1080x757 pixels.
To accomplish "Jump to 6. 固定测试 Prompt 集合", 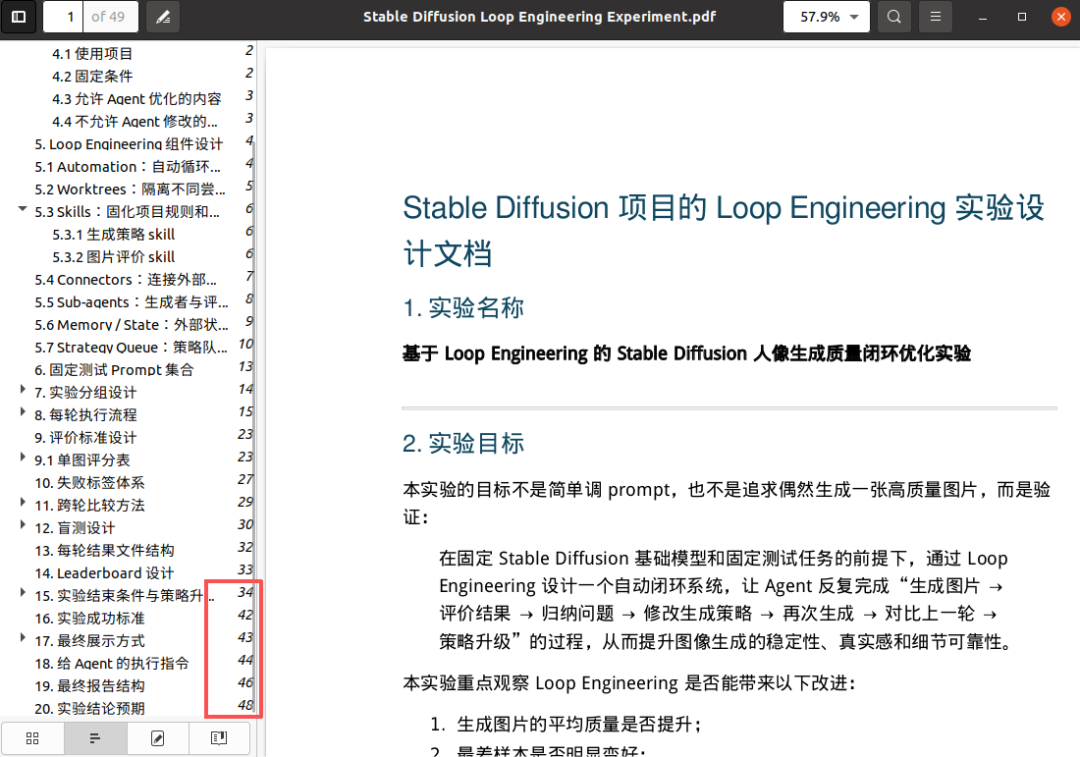I will (114, 370).
